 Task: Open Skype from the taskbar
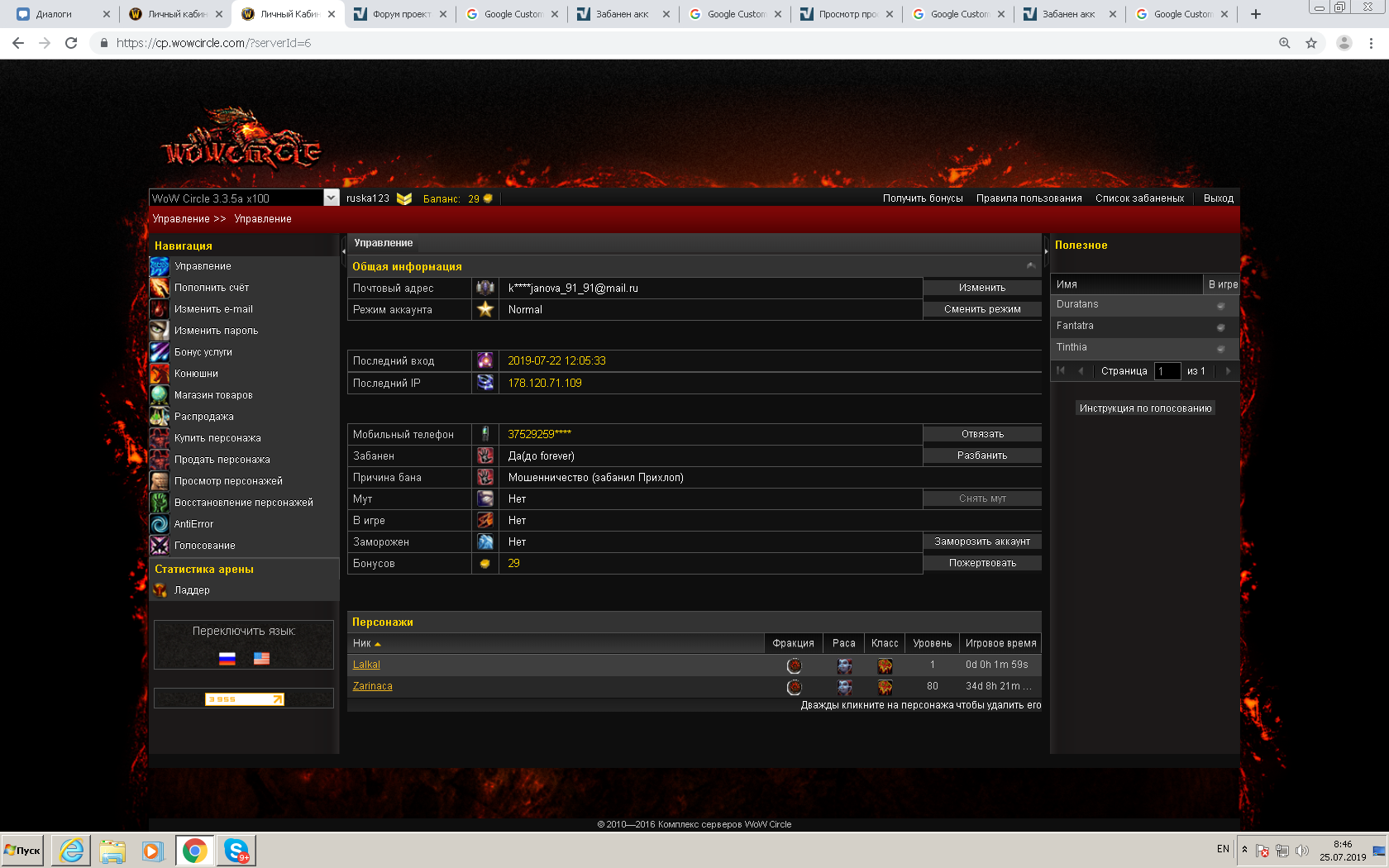click(236, 850)
